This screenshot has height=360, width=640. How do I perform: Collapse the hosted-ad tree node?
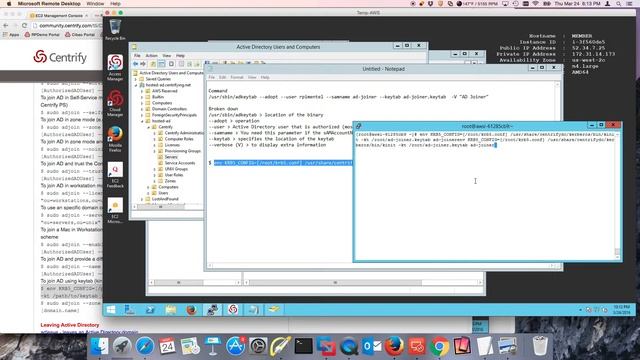(142, 121)
